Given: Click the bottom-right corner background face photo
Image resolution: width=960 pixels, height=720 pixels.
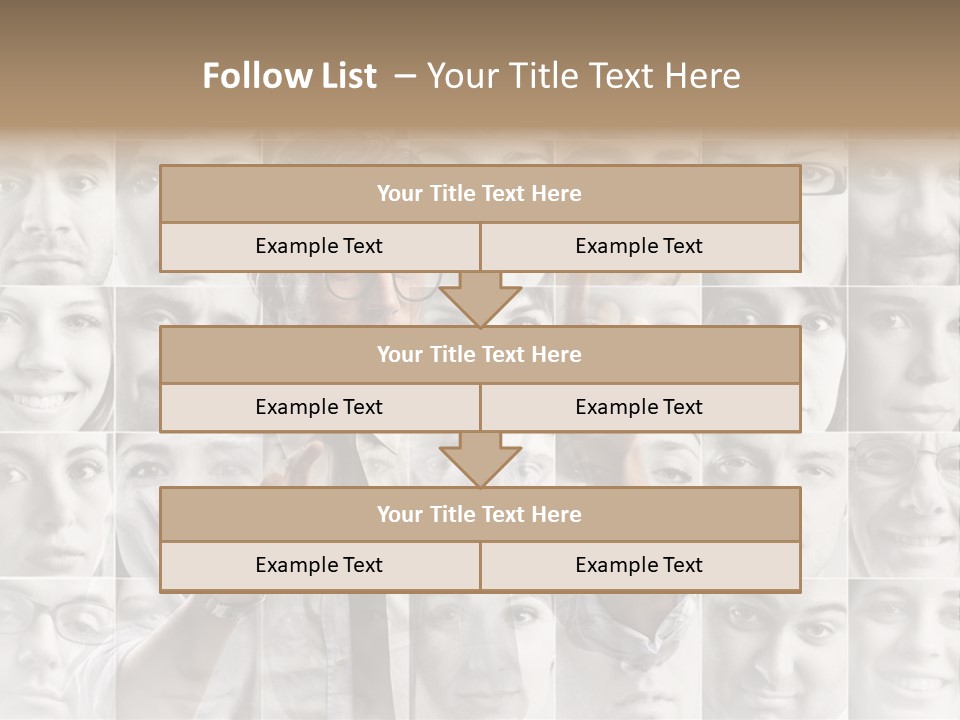Looking at the screenshot, I should pyautogui.click(x=905, y=650).
